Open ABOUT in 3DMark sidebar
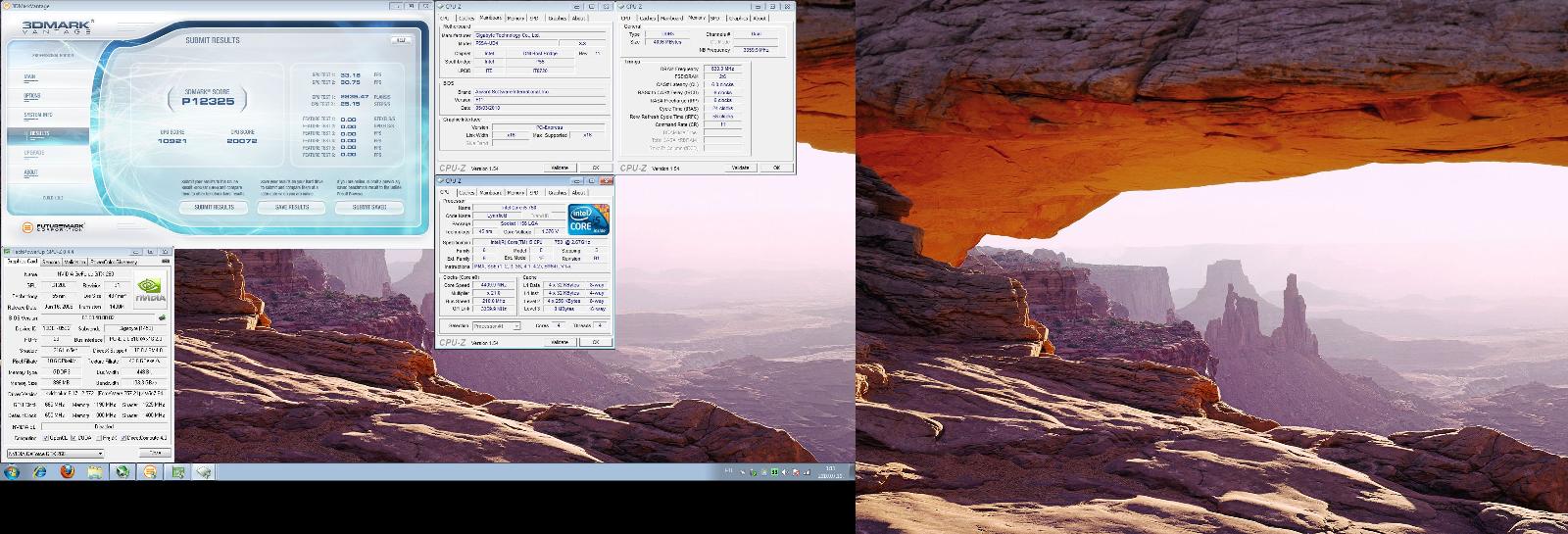Viewport: 1568px width, 534px height. click(x=30, y=172)
